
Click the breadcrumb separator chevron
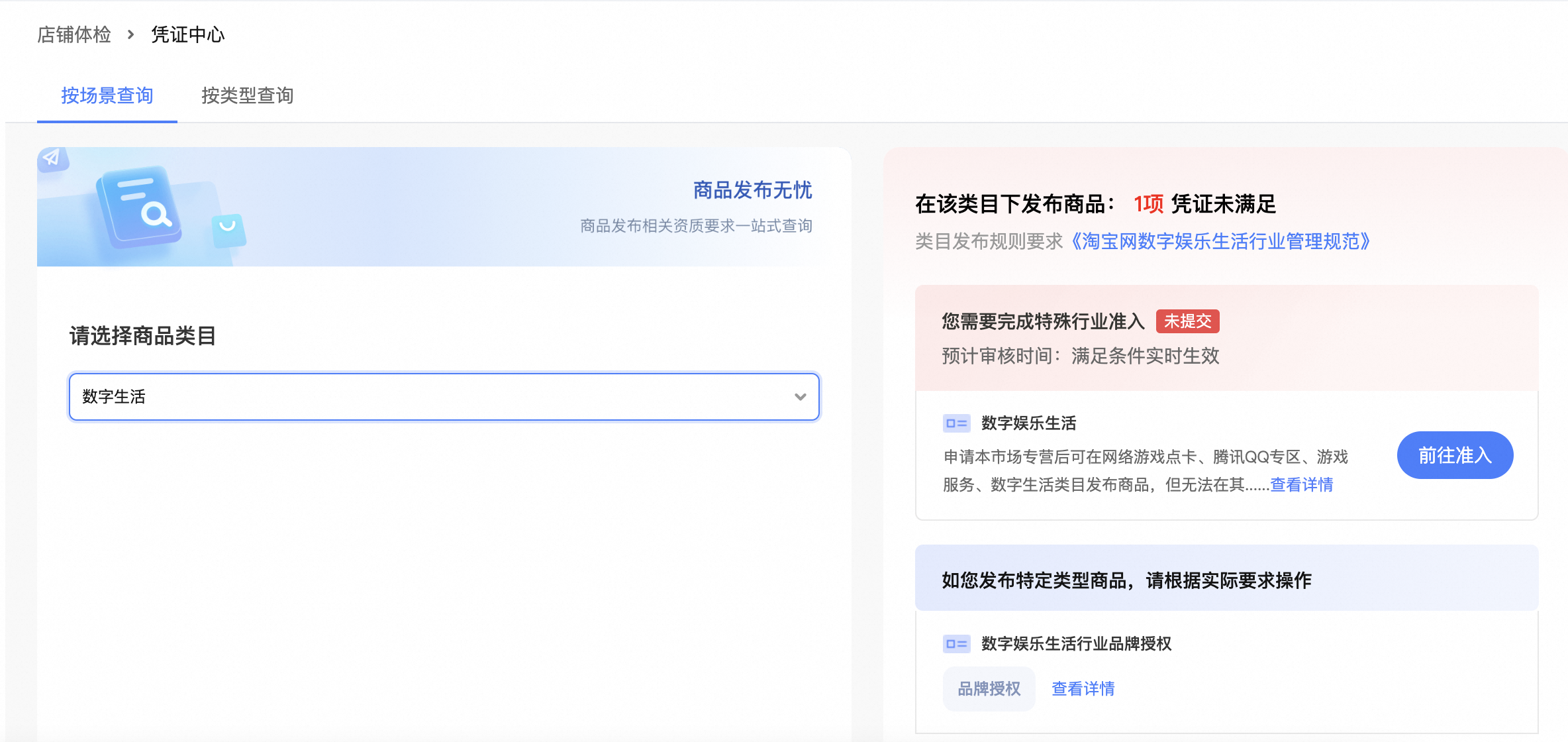[131, 34]
